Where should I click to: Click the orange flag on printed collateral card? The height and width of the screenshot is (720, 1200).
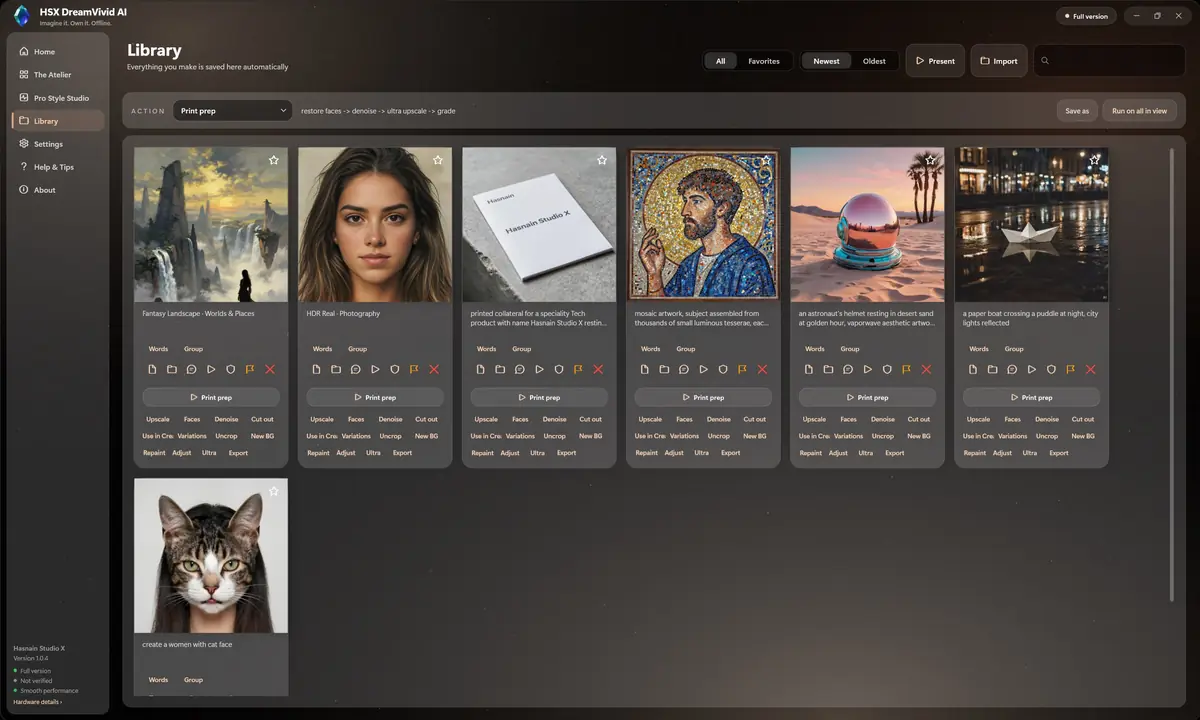tap(578, 369)
